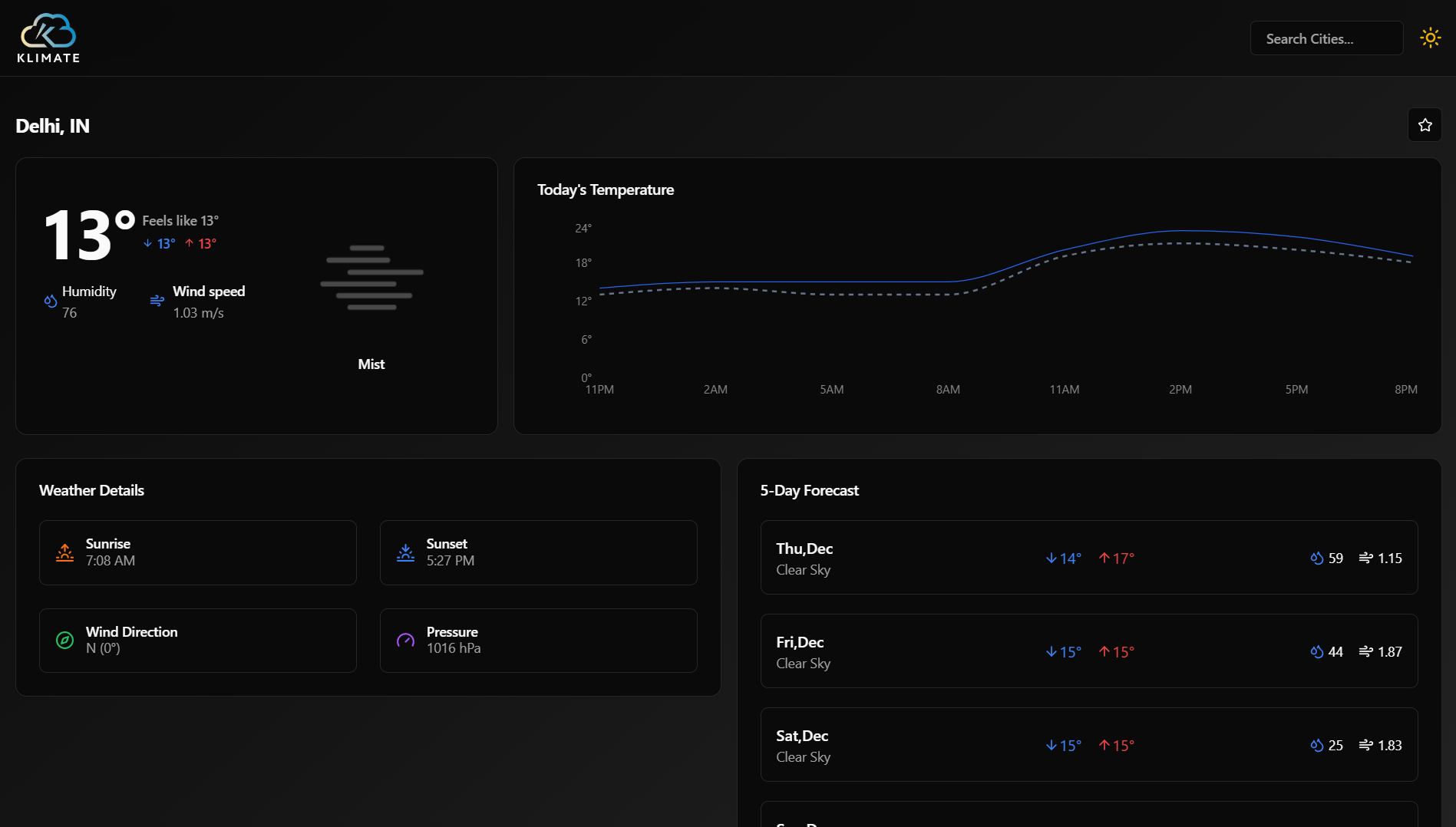Click the humidity droplet icon
Viewport: 1456px width, 827px height.
pyautogui.click(x=51, y=301)
